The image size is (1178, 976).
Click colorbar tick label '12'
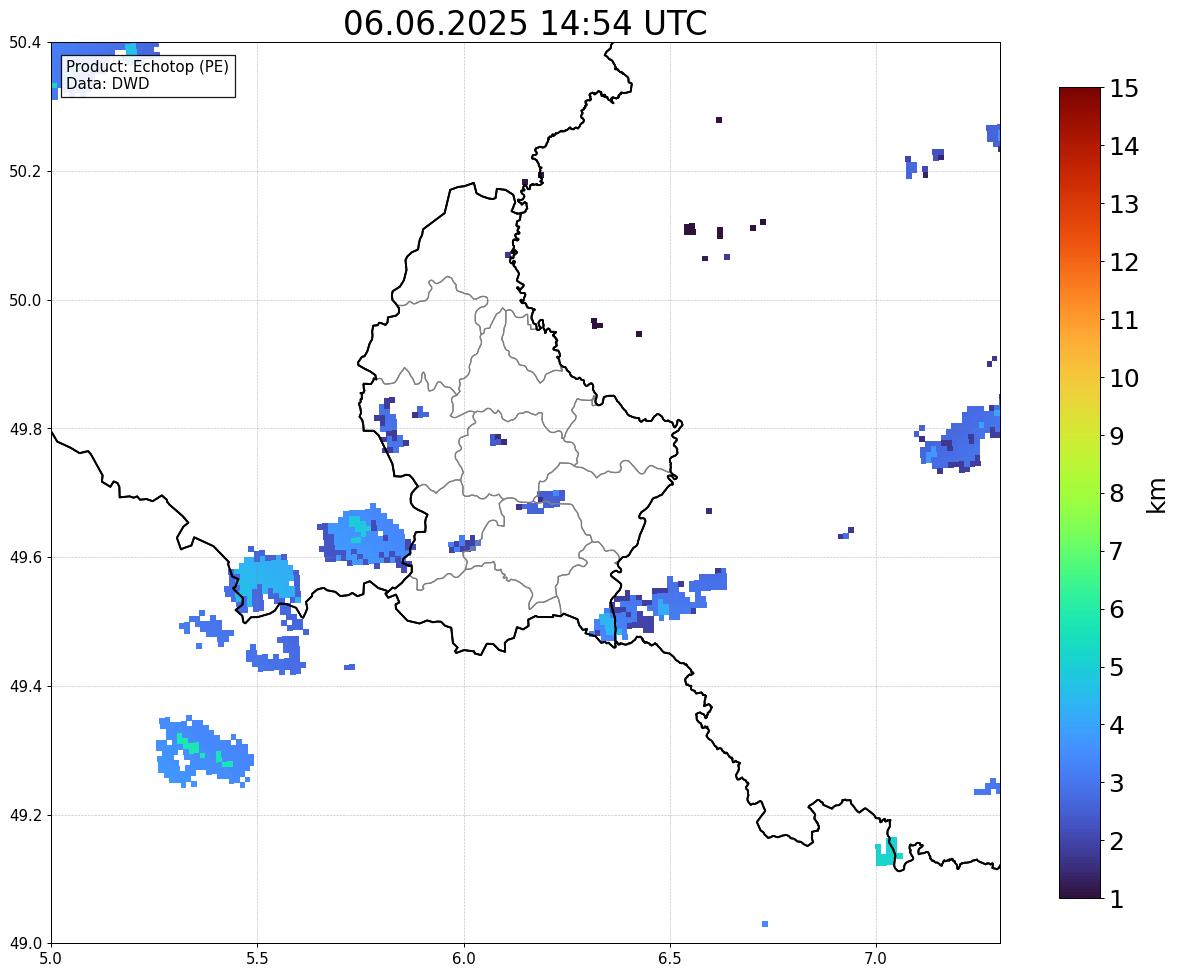click(1123, 262)
